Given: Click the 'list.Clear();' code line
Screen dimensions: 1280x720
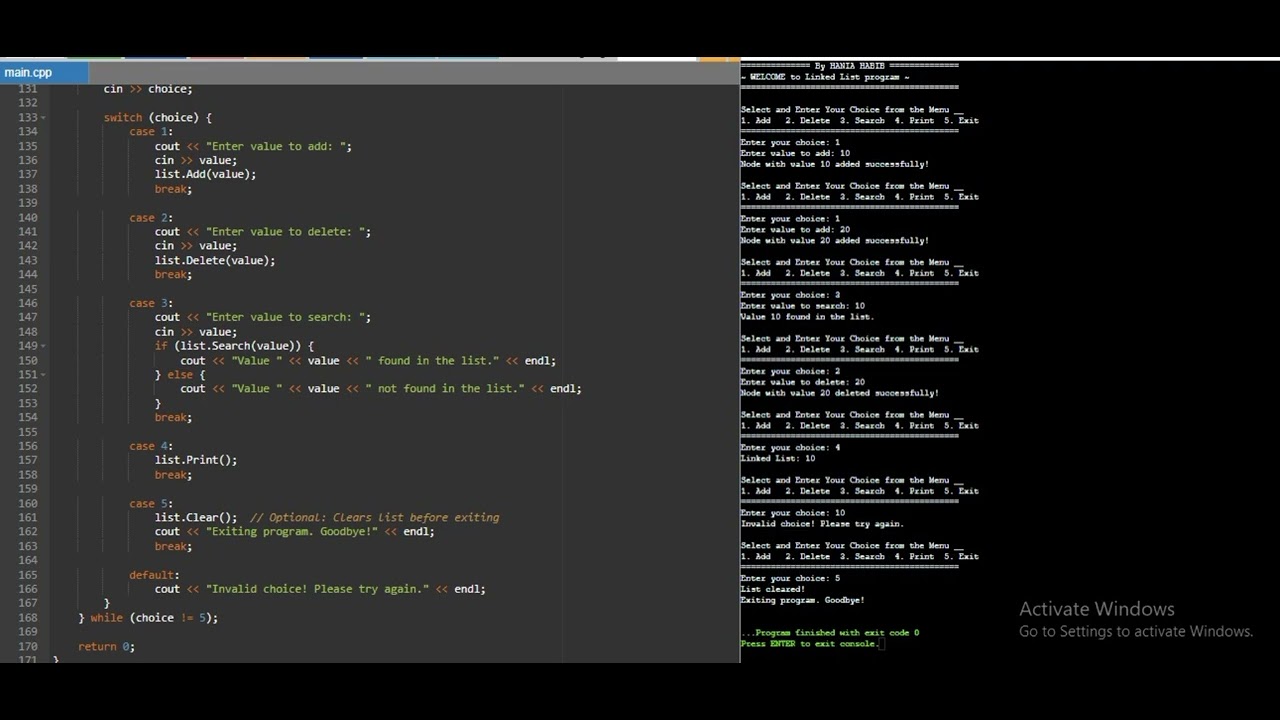Looking at the screenshot, I should tap(196, 517).
